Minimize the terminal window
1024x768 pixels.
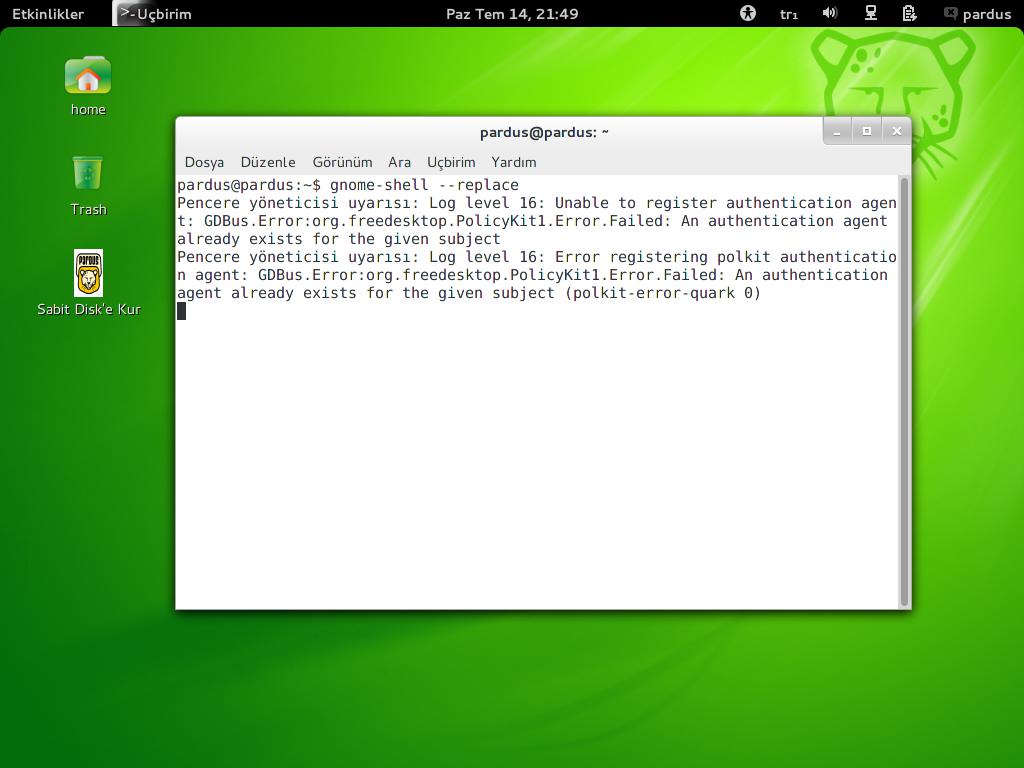tap(837, 131)
